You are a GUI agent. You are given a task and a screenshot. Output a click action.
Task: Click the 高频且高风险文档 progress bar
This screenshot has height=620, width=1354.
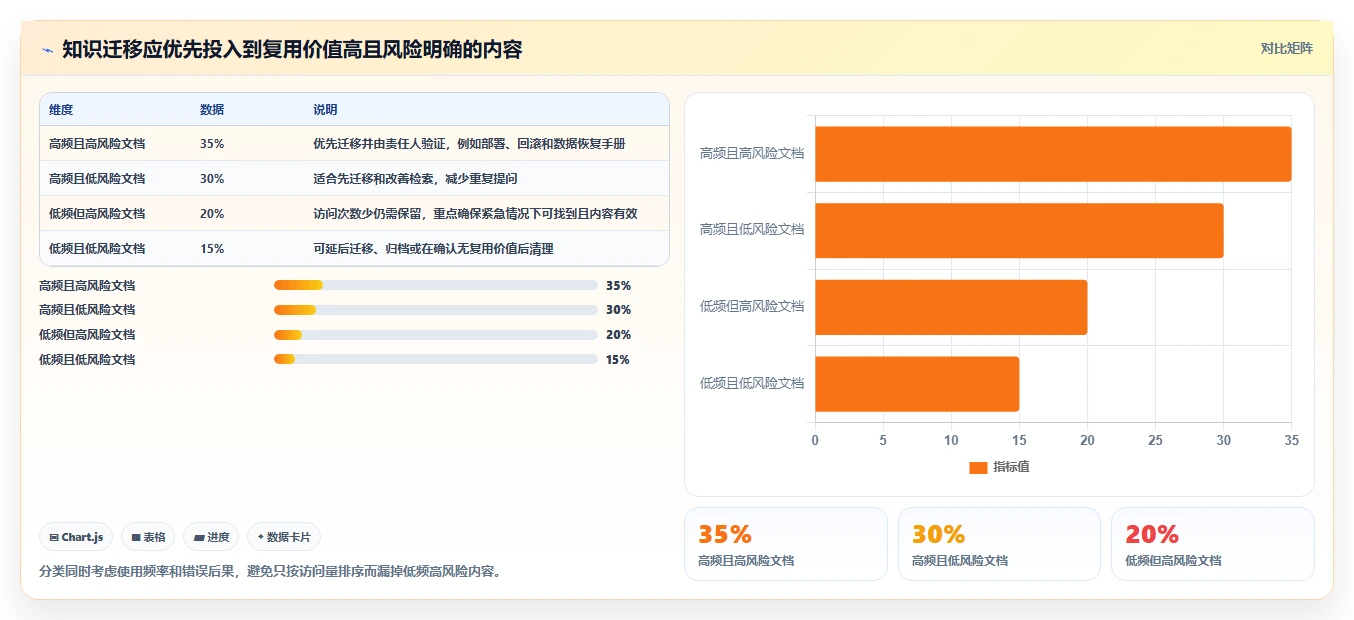coord(435,285)
